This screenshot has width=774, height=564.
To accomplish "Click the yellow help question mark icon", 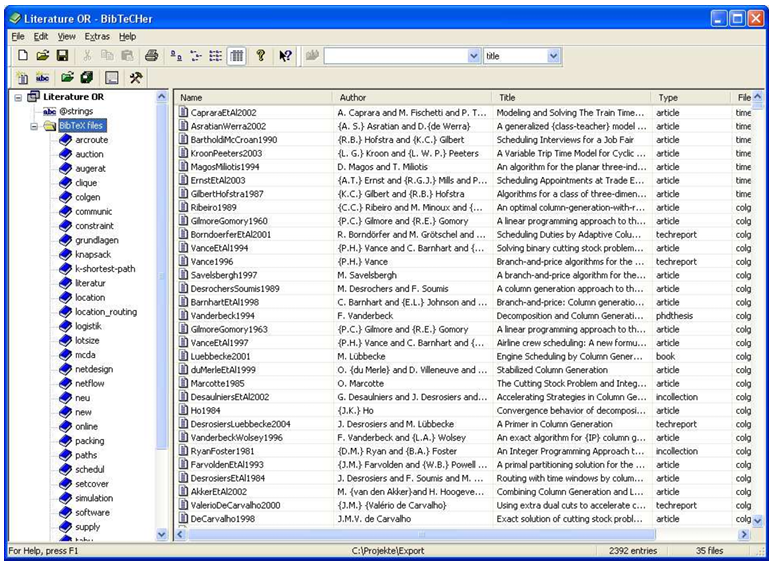I will tap(261, 57).
